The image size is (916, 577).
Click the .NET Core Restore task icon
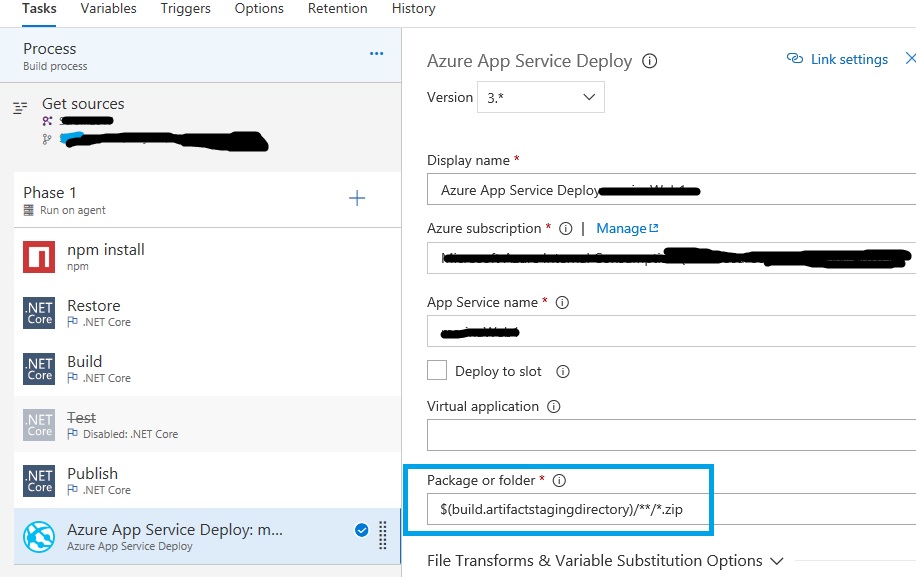[39, 314]
